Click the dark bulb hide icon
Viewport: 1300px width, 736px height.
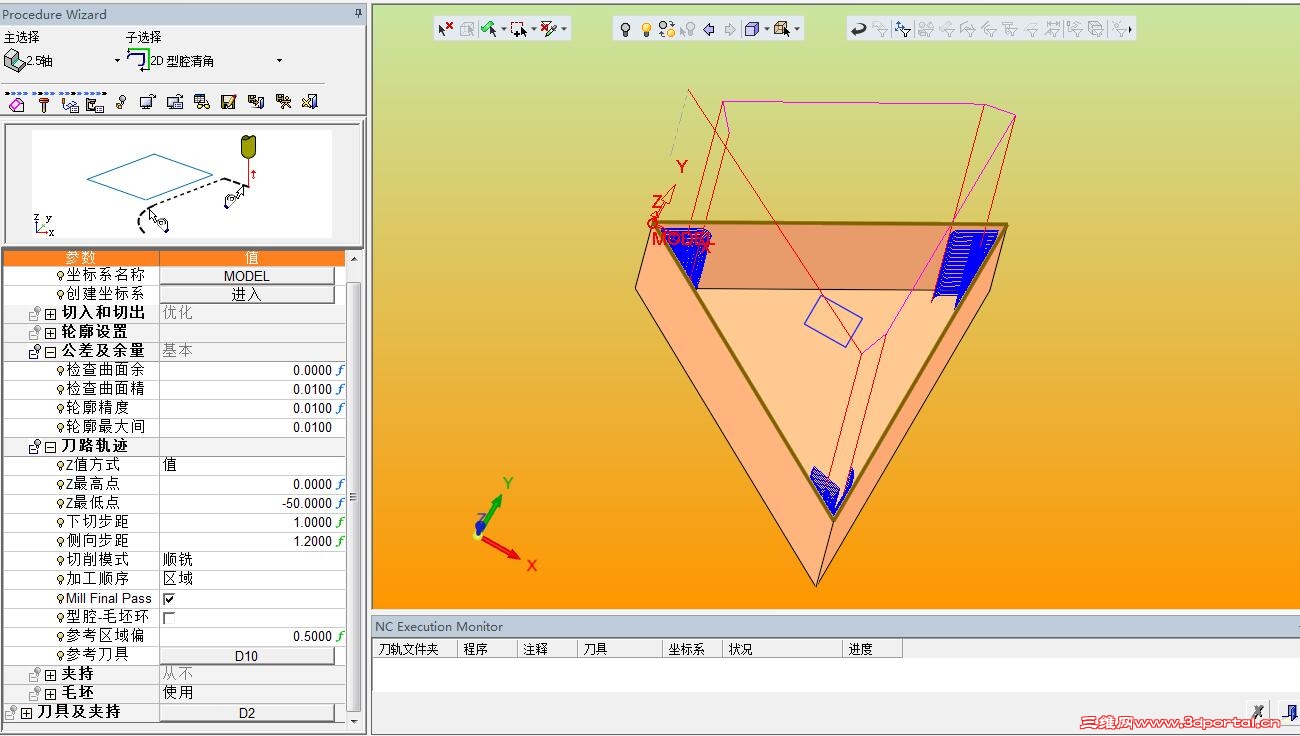pos(625,29)
